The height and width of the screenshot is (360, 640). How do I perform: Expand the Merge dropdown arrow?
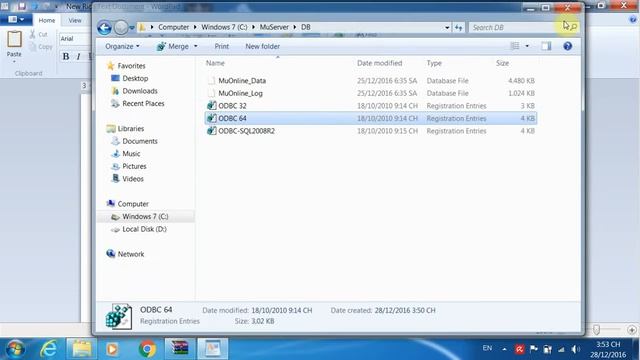point(196,46)
